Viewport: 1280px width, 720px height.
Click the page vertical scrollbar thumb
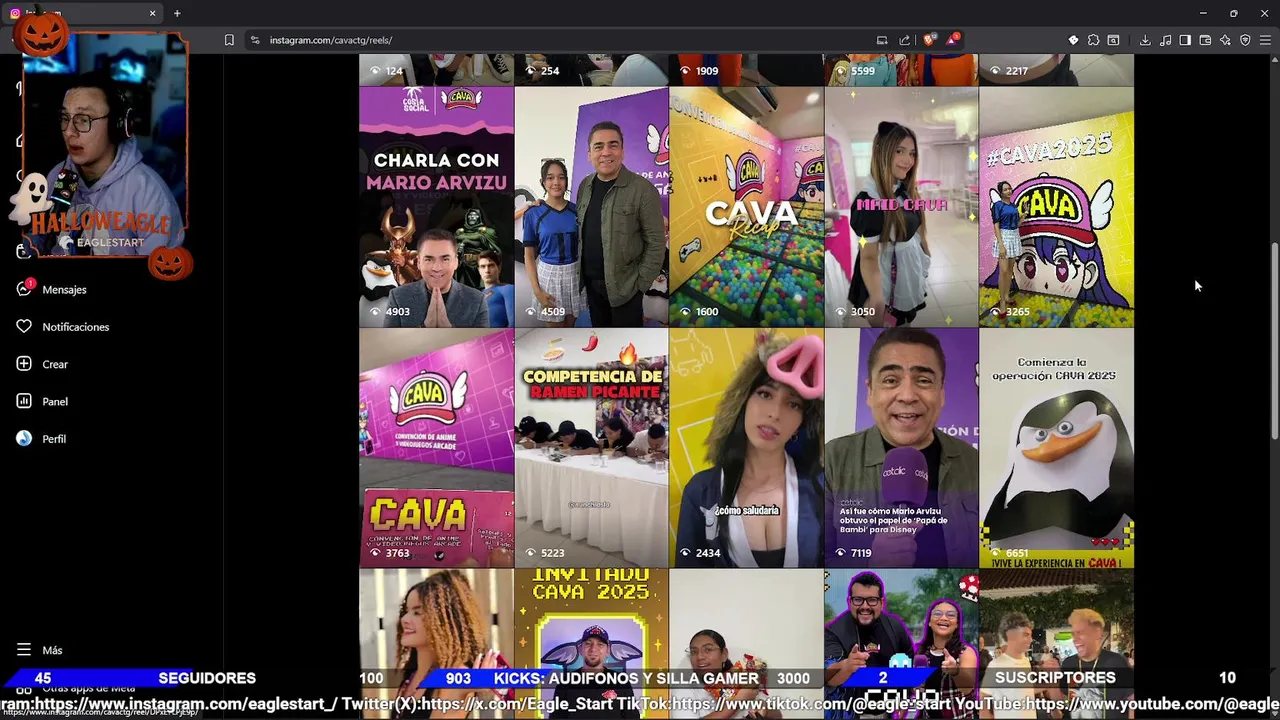1274,340
